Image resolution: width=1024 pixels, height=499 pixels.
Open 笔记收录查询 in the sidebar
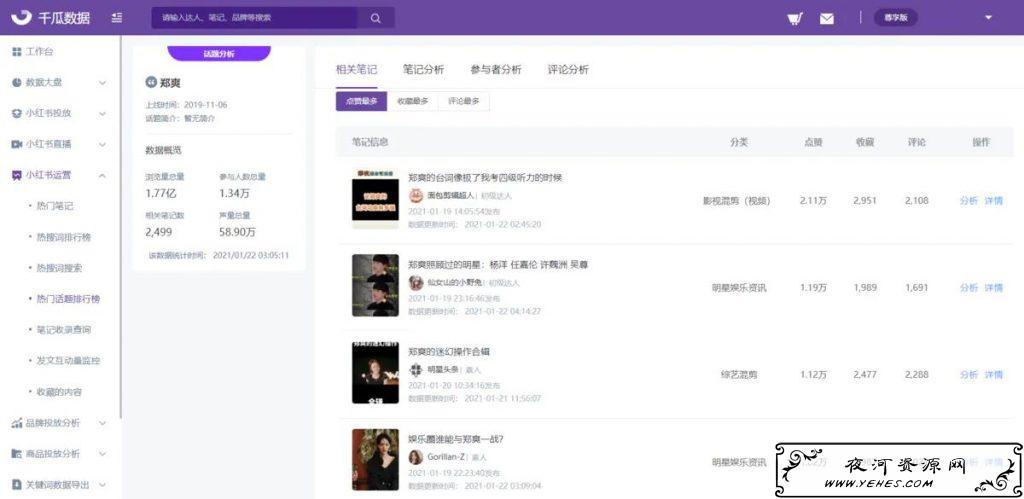pos(63,330)
